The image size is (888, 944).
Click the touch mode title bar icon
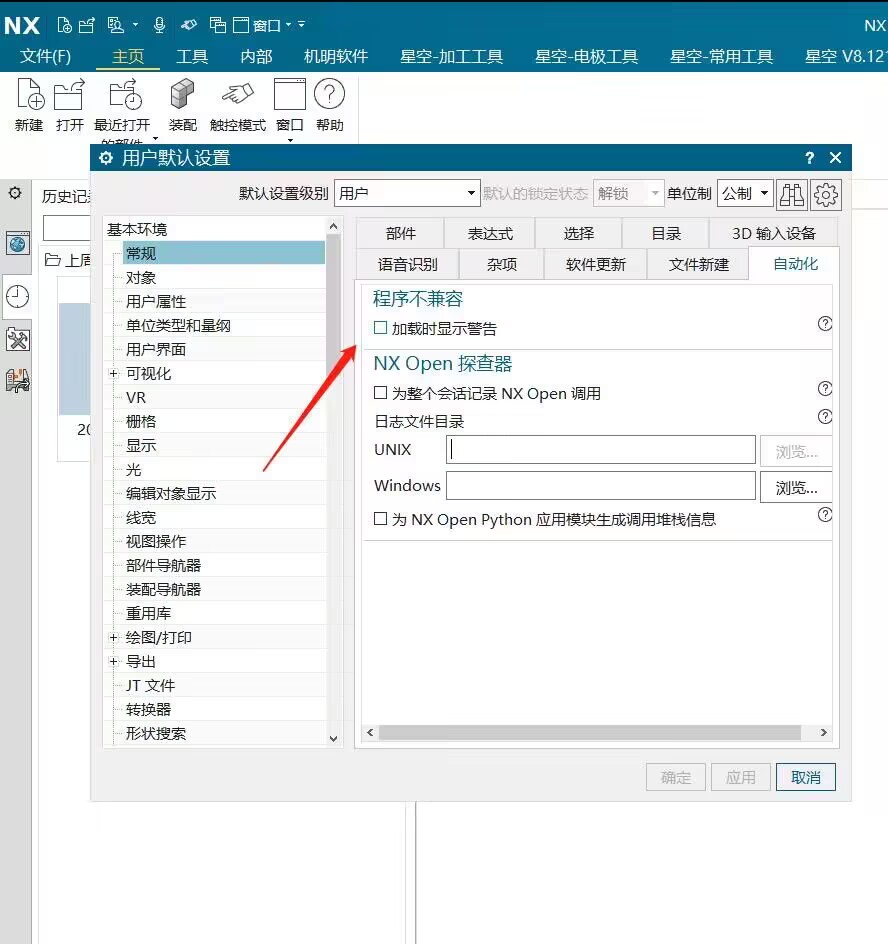point(189,25)
